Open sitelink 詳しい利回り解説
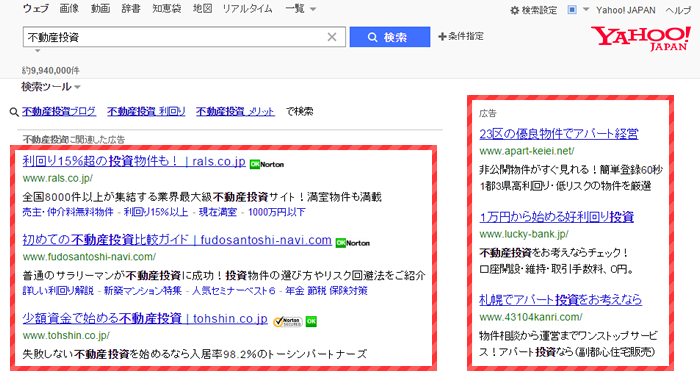700x371 pixels. [x=58, y=291]
